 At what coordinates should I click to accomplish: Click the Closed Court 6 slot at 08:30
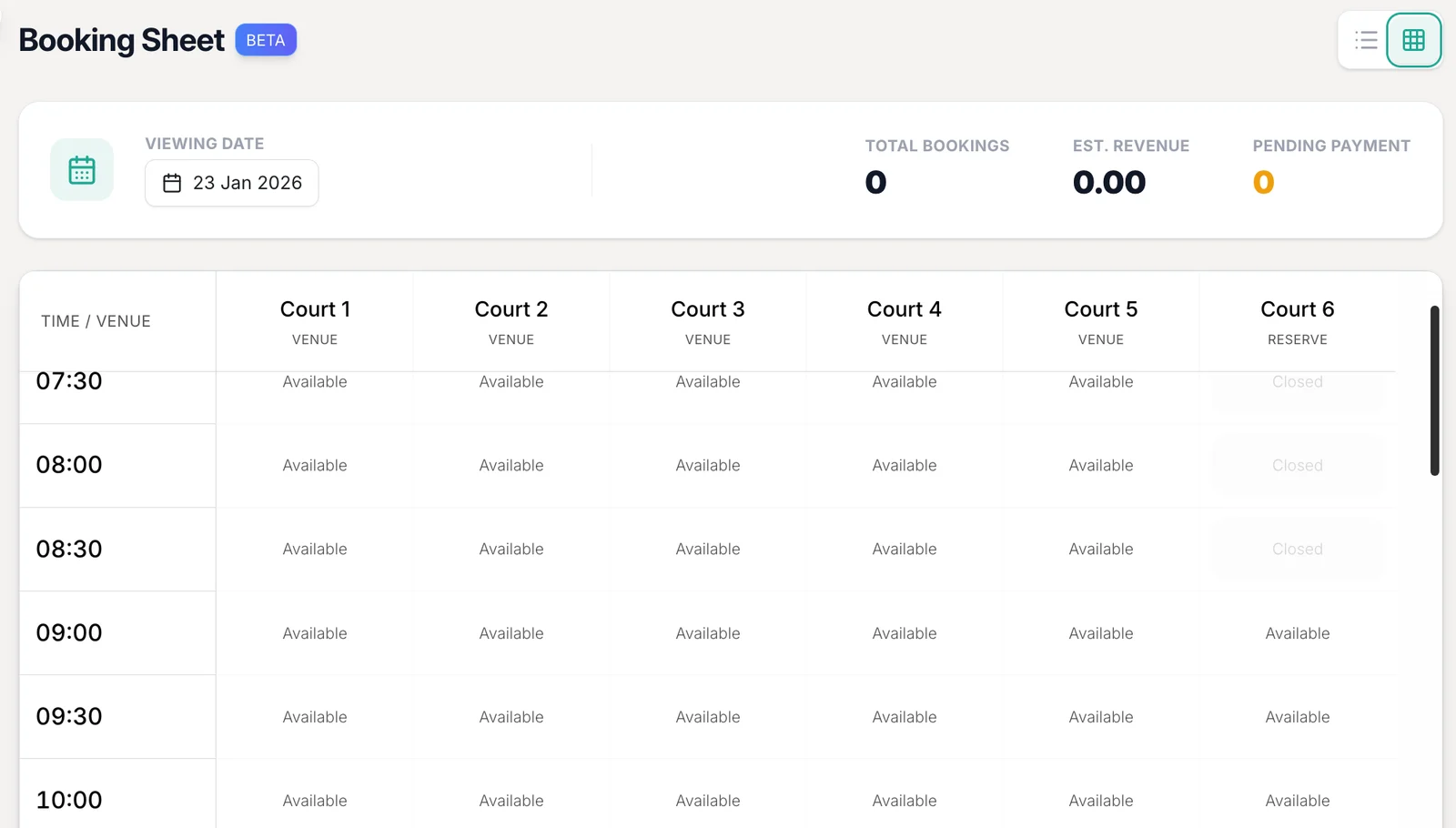[1298, 550]
